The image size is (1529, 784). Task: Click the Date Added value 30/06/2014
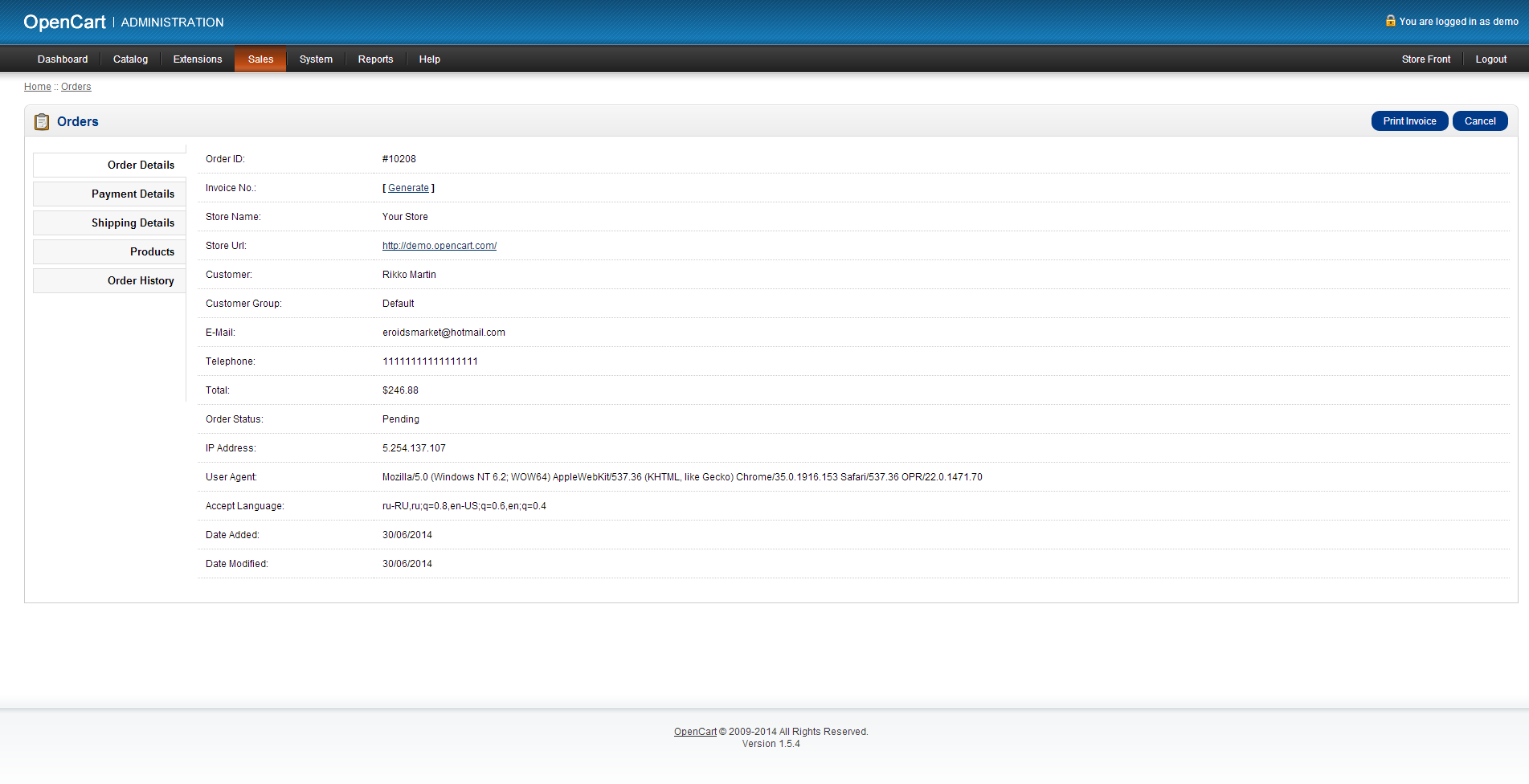click(x=407, y=535)
